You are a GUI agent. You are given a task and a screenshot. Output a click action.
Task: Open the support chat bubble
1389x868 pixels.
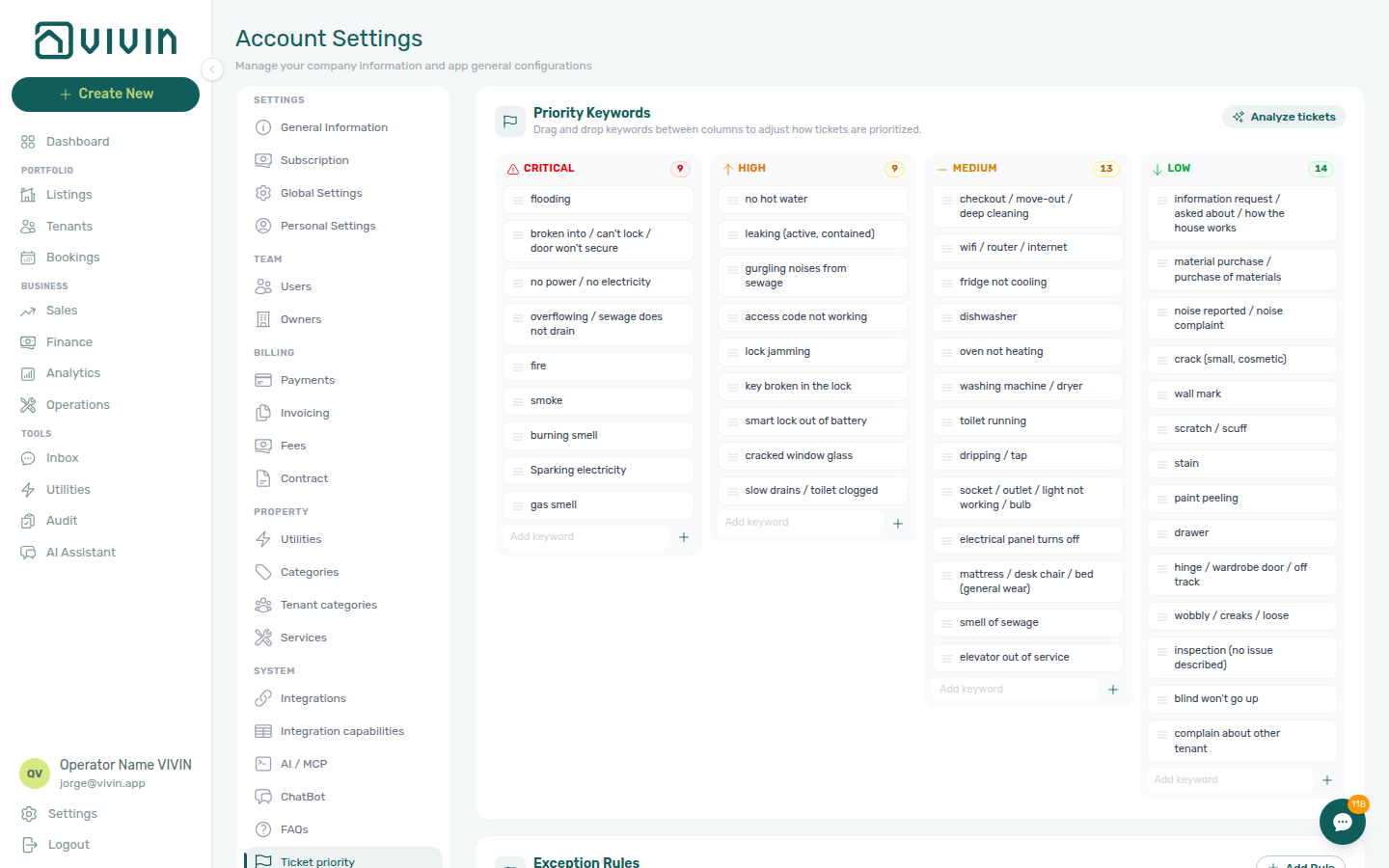coord(1343,822)
